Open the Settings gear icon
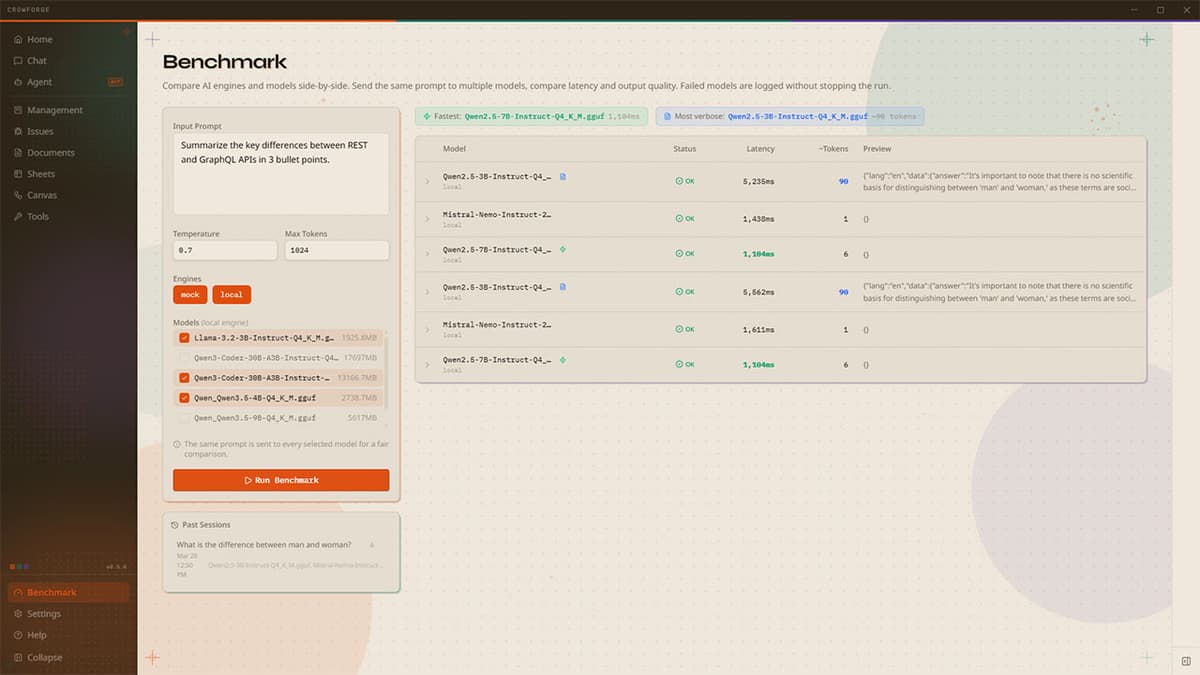Screen dimensions: 1200x675 tap(18, 614)
